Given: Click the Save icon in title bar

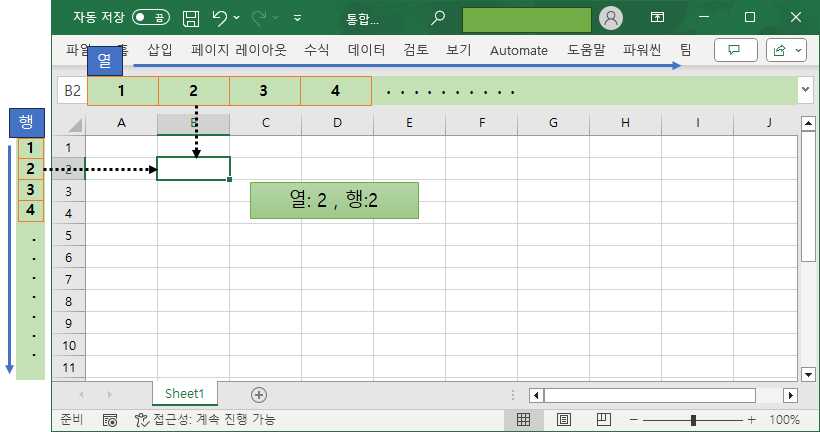Looking at the screenshot, I should click(191, 18).
